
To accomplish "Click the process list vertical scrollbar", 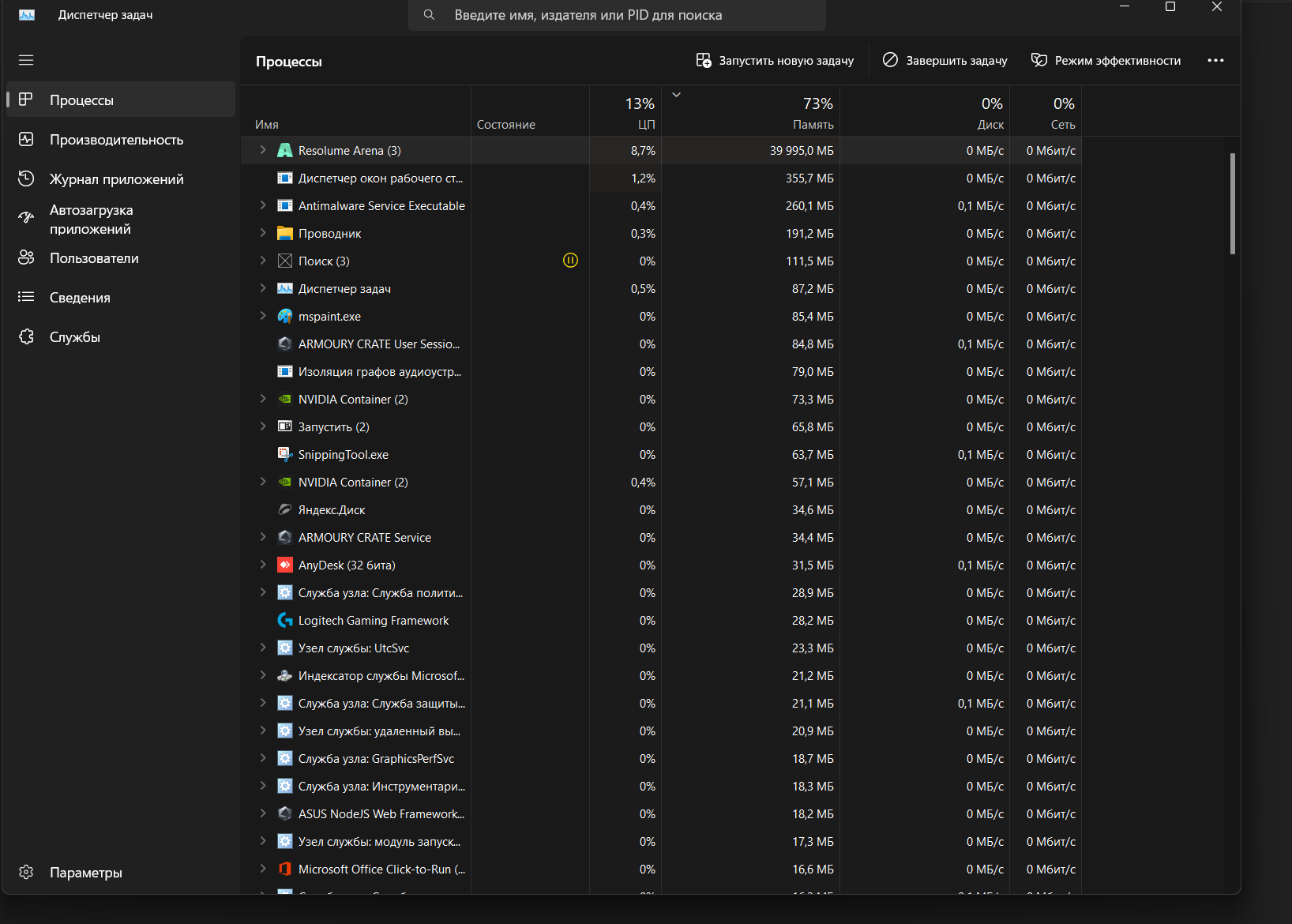I will (x=1232, y=204).
